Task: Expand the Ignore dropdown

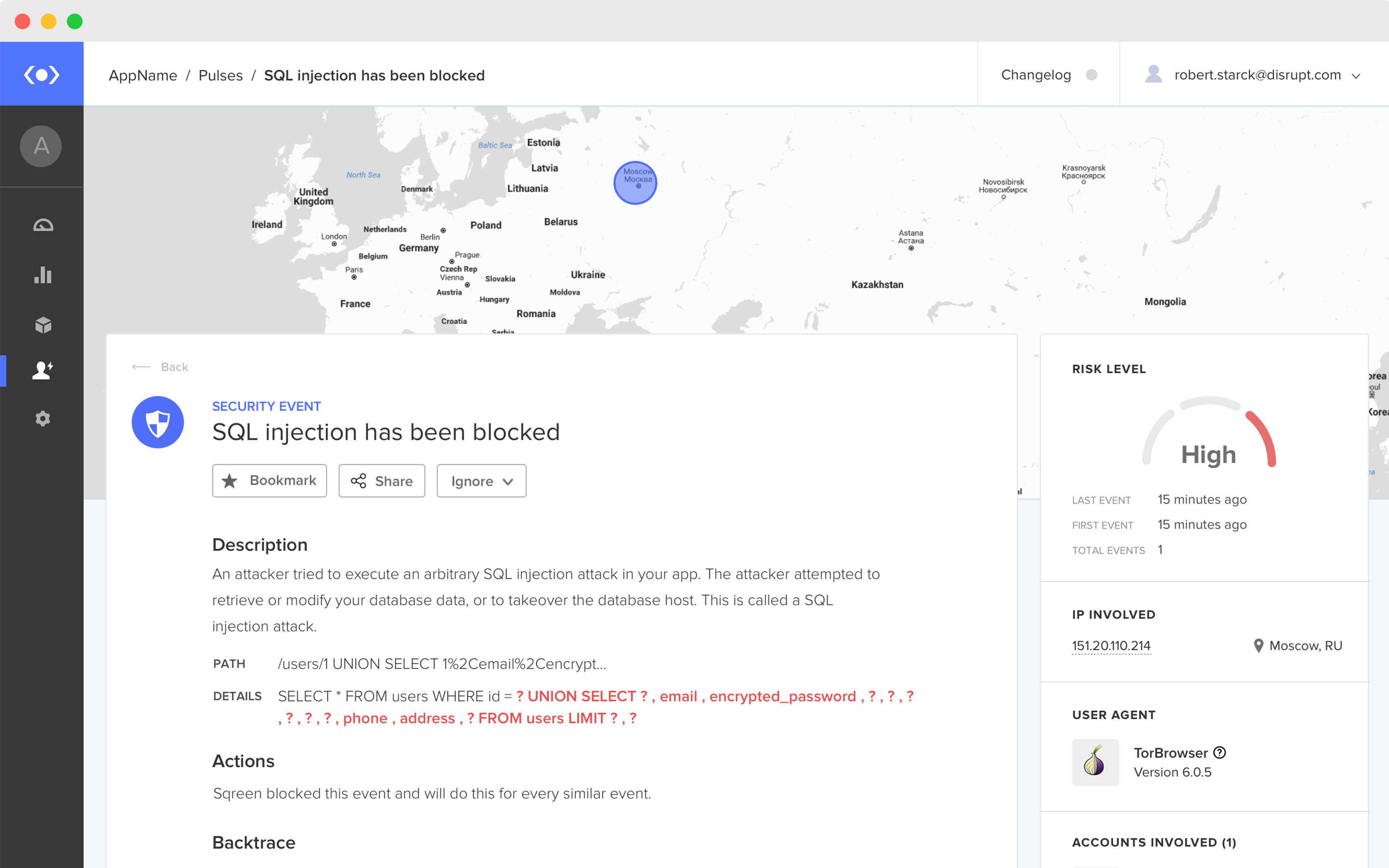Action: (481, 481)
